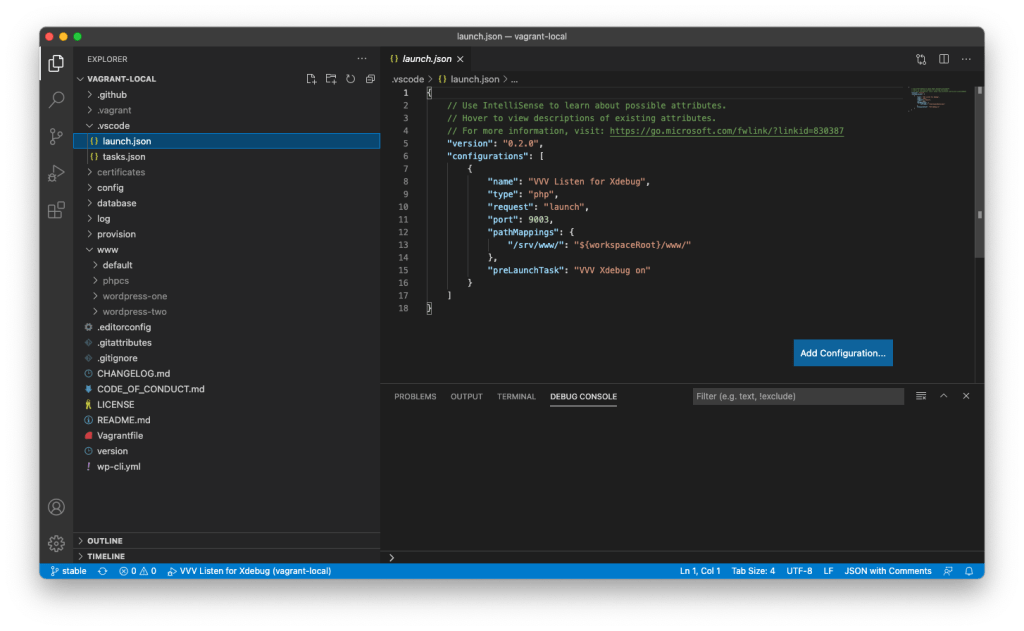Collapse the www folder
This screenshot has height=631, width=1024.
click(x=107, y=250)
